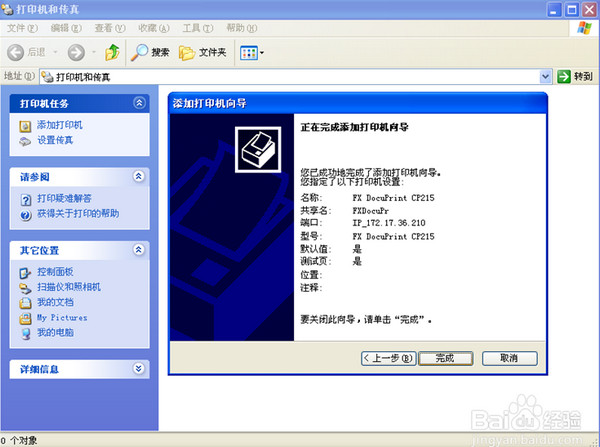Viewport: 600px width, 447px height.
Task: Open the 工具 (Tools) menu
Action: 198,28
